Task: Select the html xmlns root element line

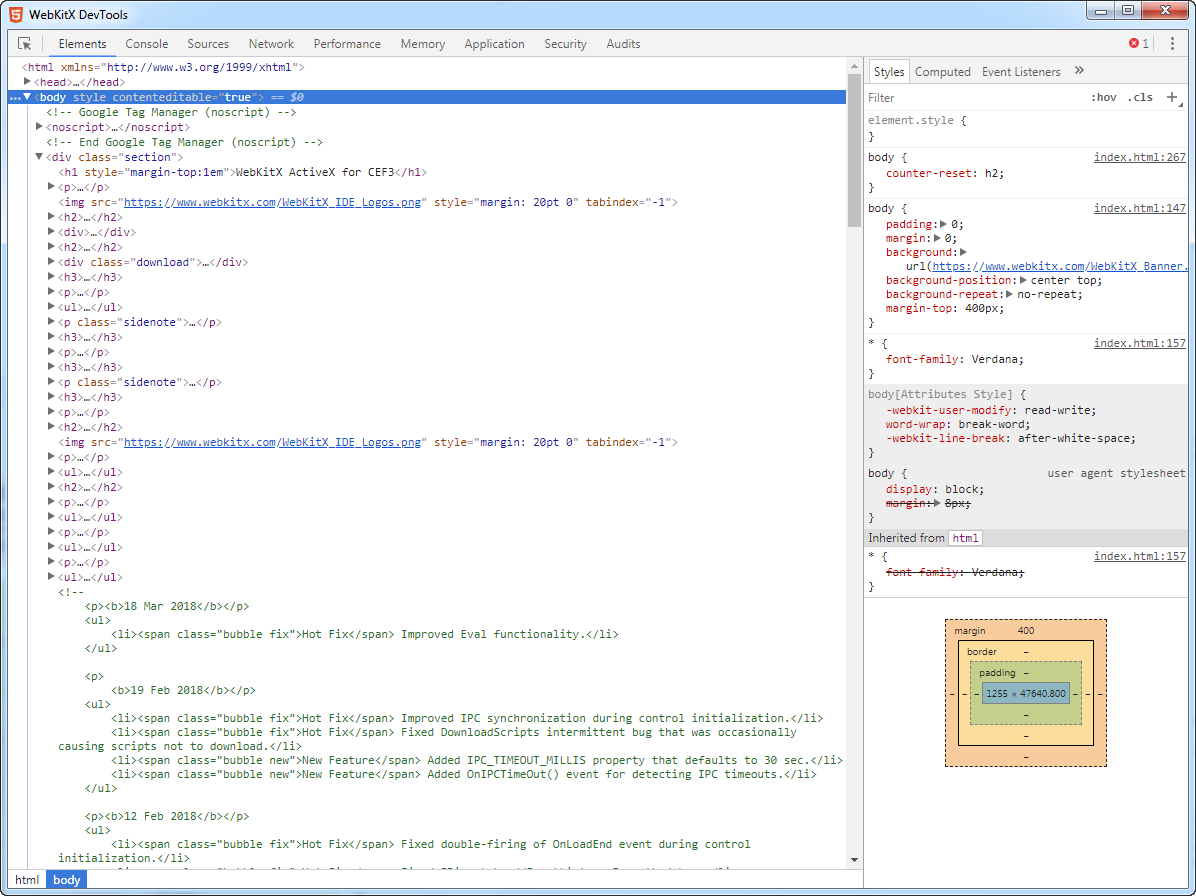Action: pos(163,67)
